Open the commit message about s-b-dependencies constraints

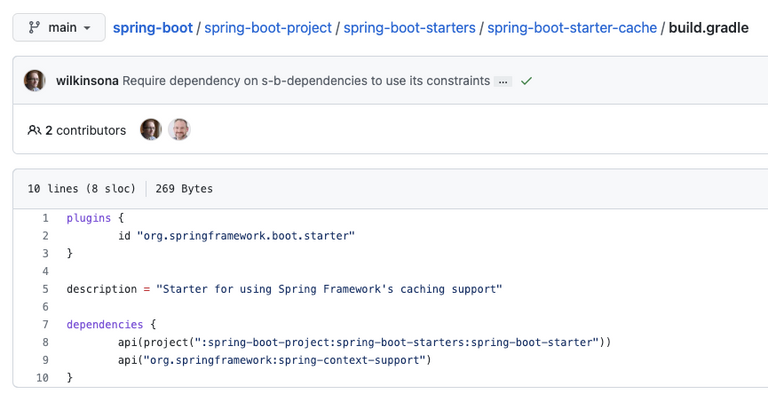point(306,81)
